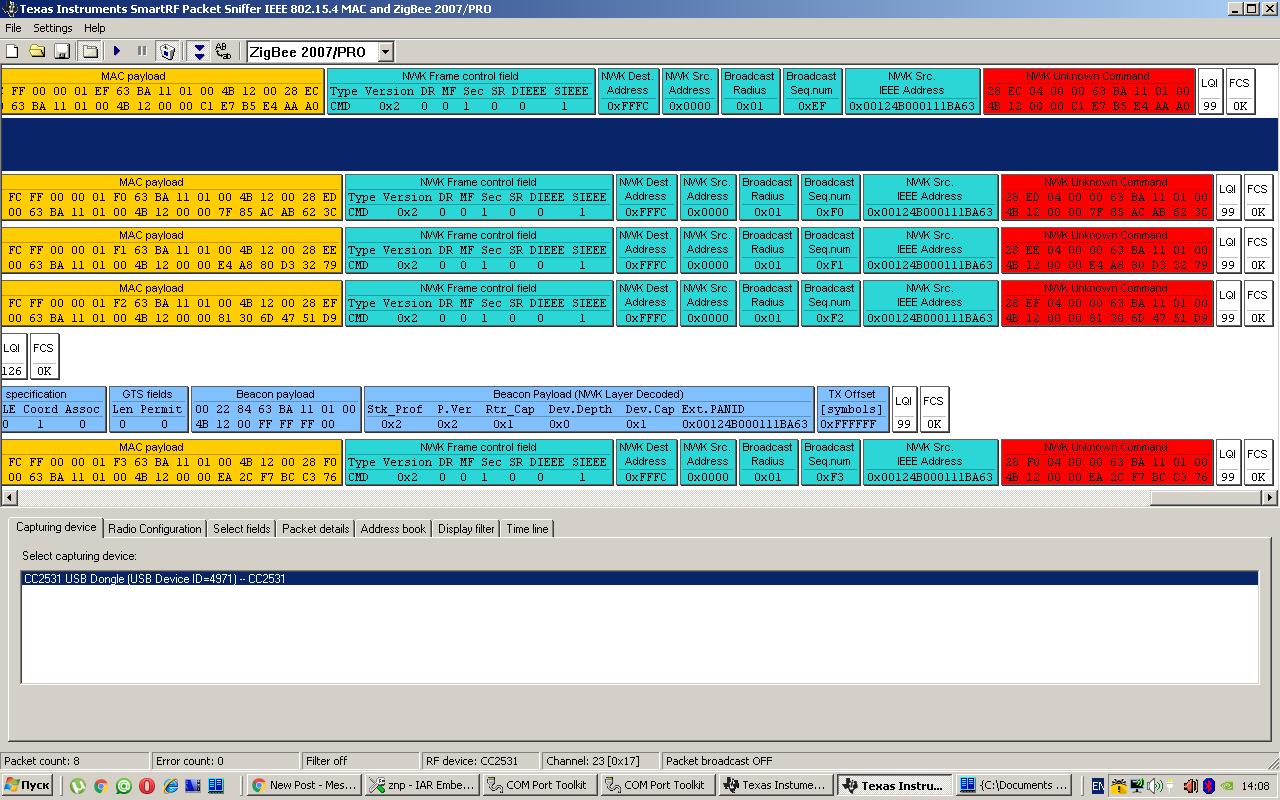This screenshot has width=1280, height=800.
Task: Click the right arrow of the horizontal scrollbar
Action: [x=1270, y=497]
